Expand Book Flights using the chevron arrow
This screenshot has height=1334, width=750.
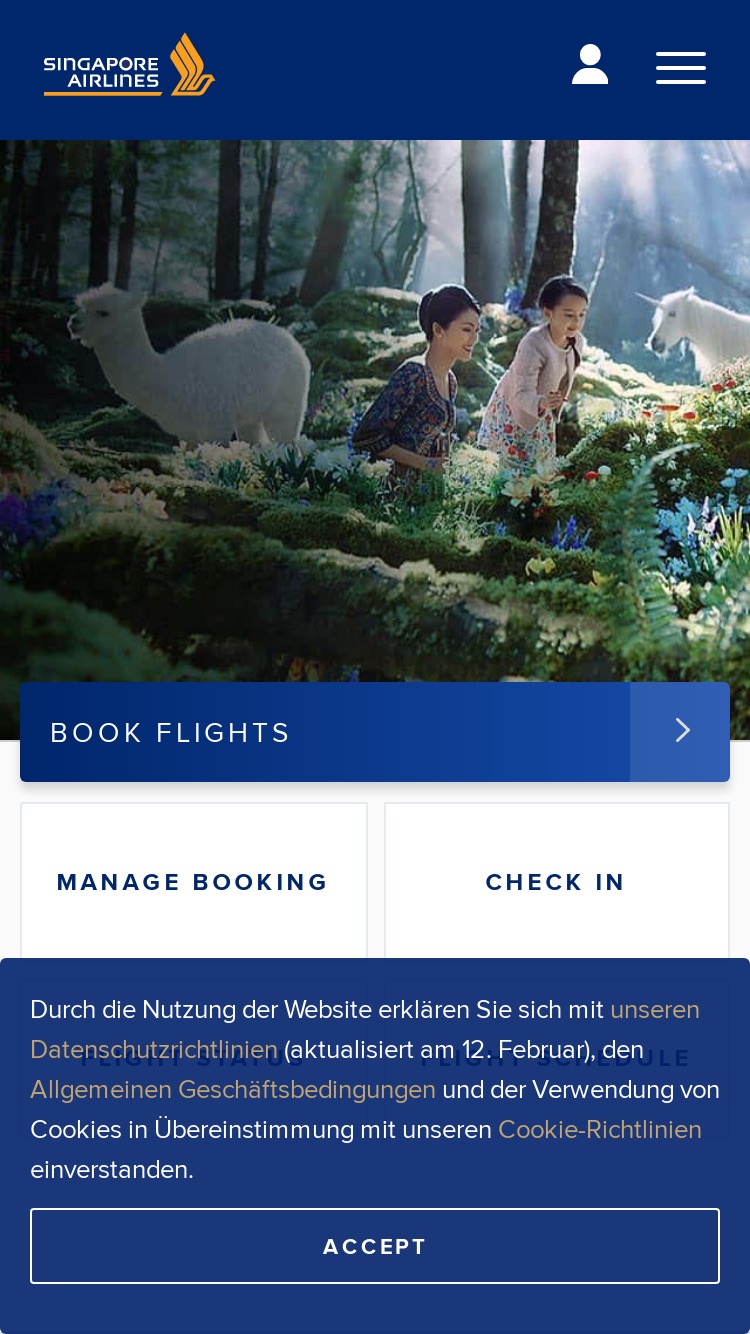(680, 731)
